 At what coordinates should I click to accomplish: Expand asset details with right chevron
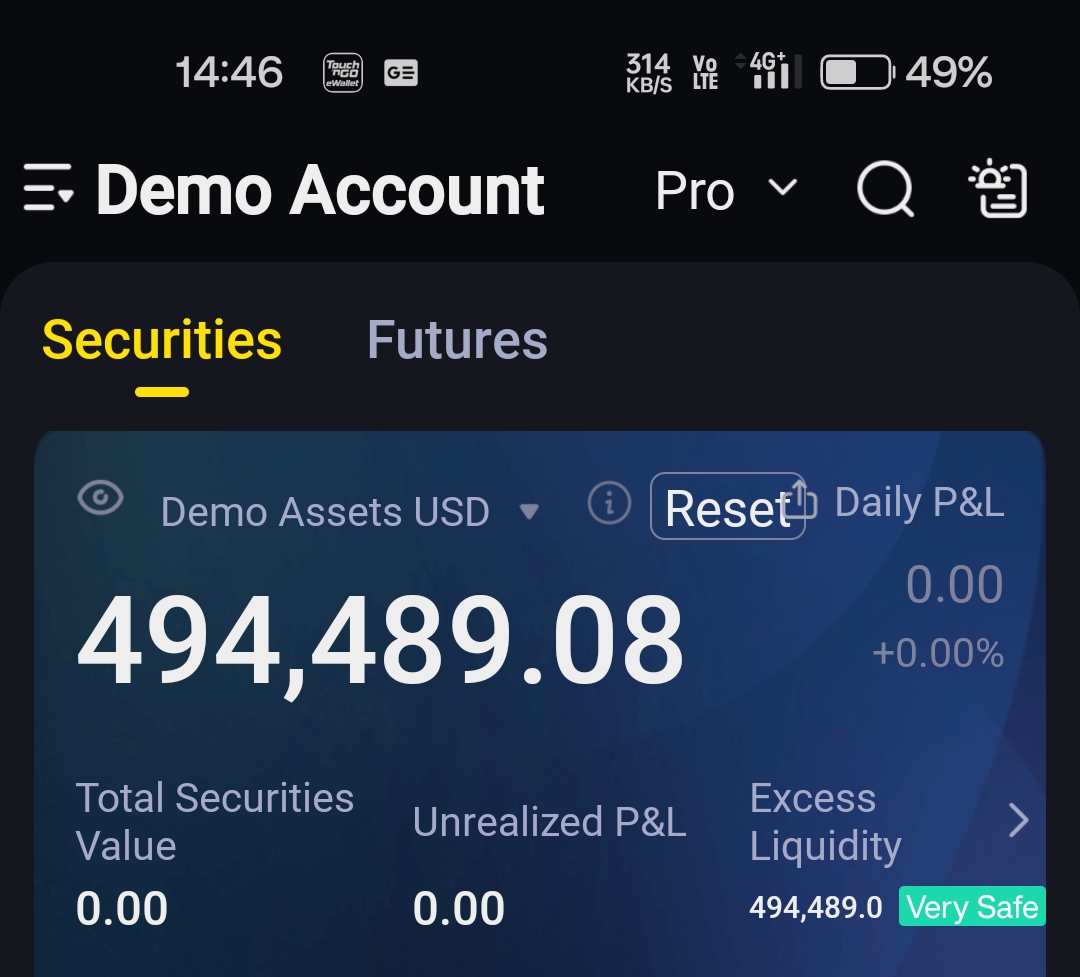(x=1018, y=820)
